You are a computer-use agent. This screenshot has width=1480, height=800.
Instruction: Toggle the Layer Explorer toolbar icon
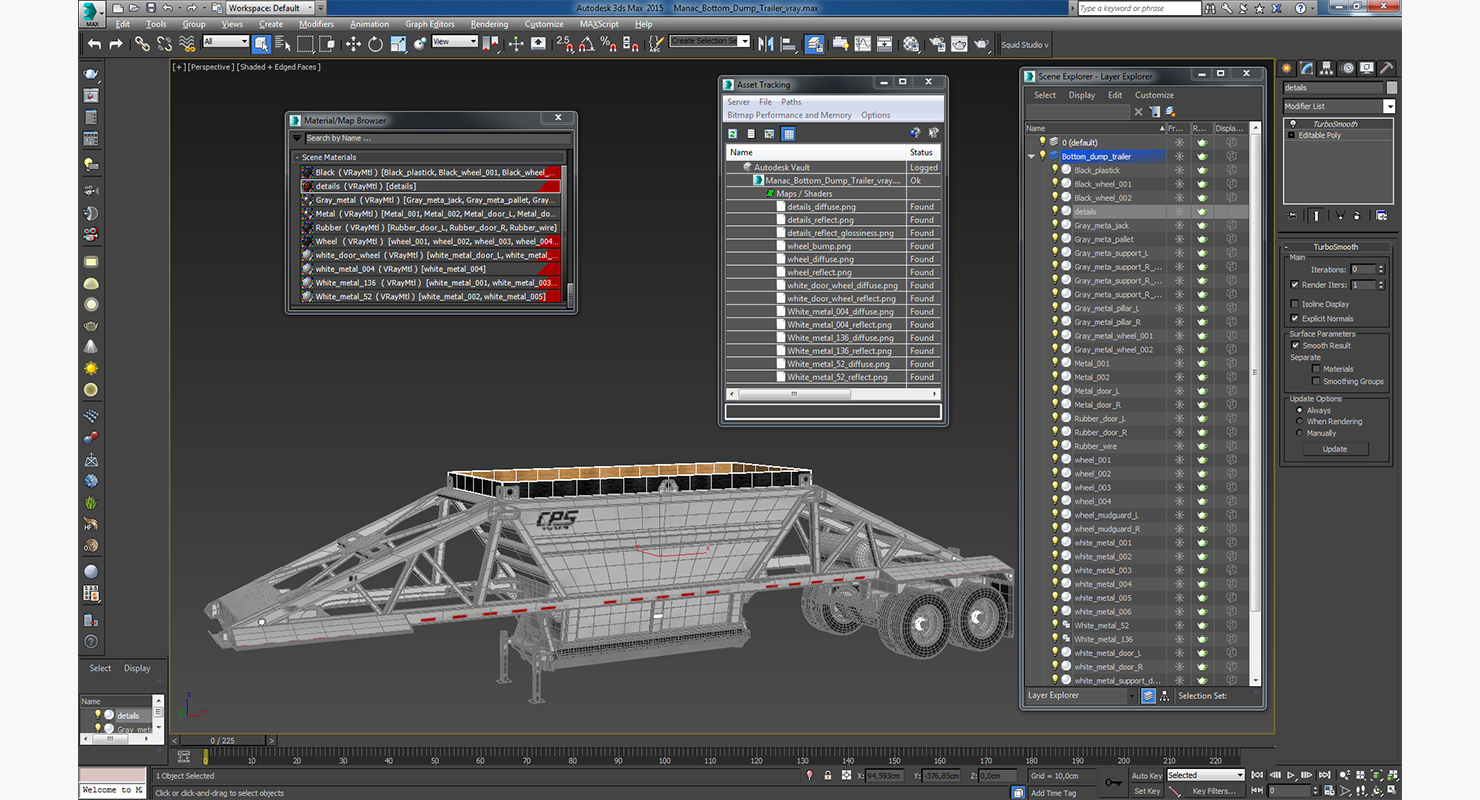815,44
